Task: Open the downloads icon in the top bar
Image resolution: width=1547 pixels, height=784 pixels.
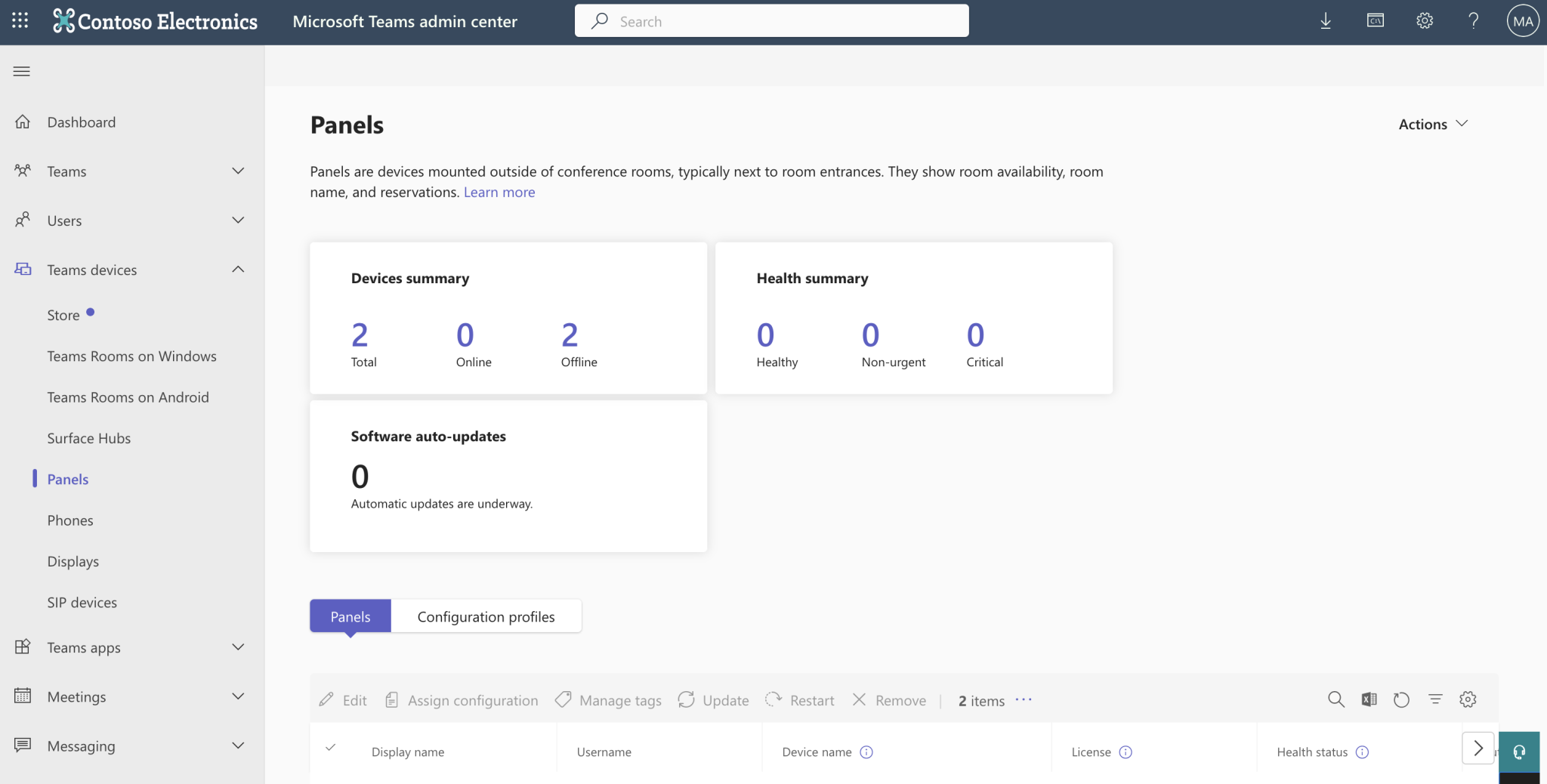Action: tap(1324, 20)
